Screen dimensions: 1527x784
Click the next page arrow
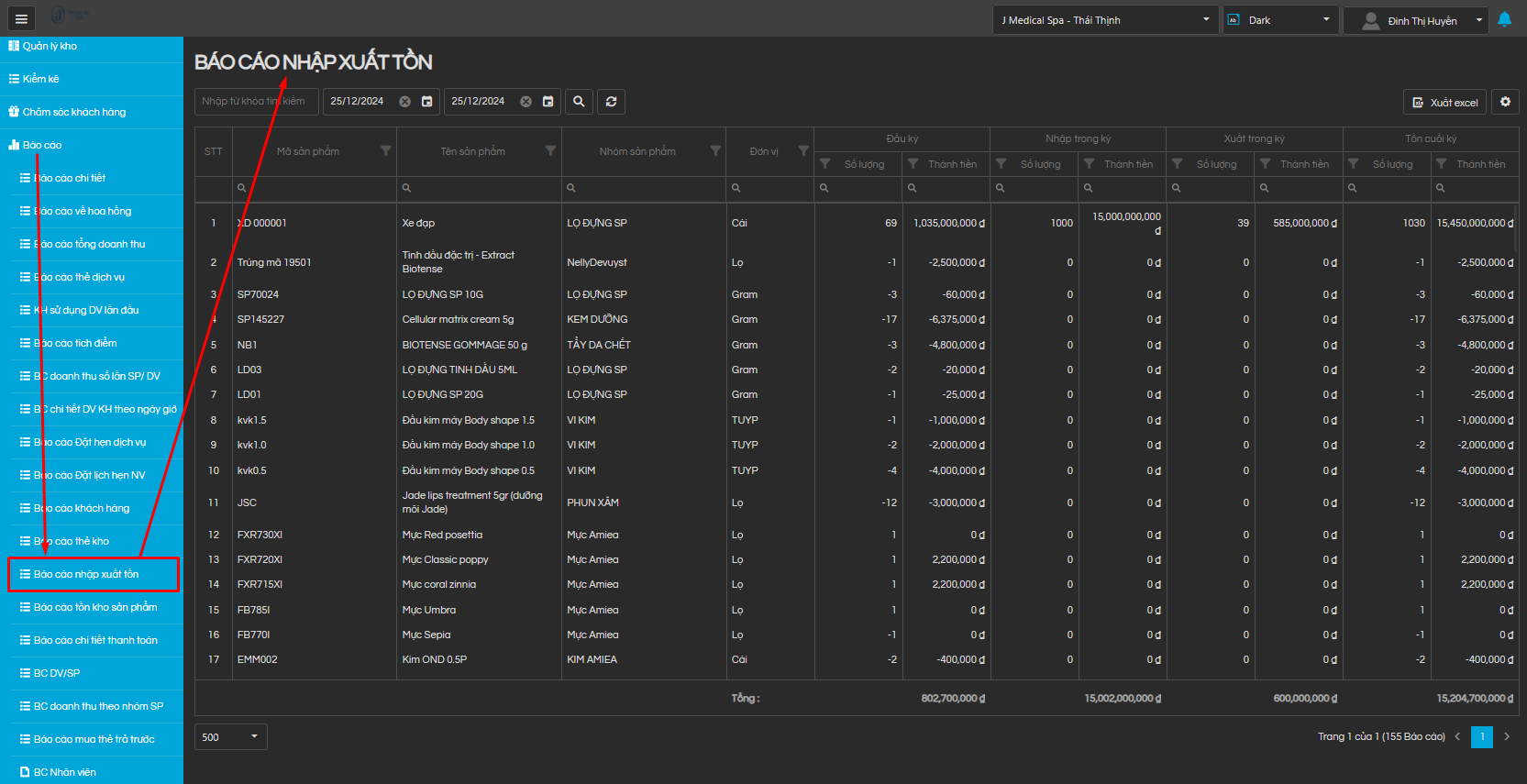click(1506, 737)
